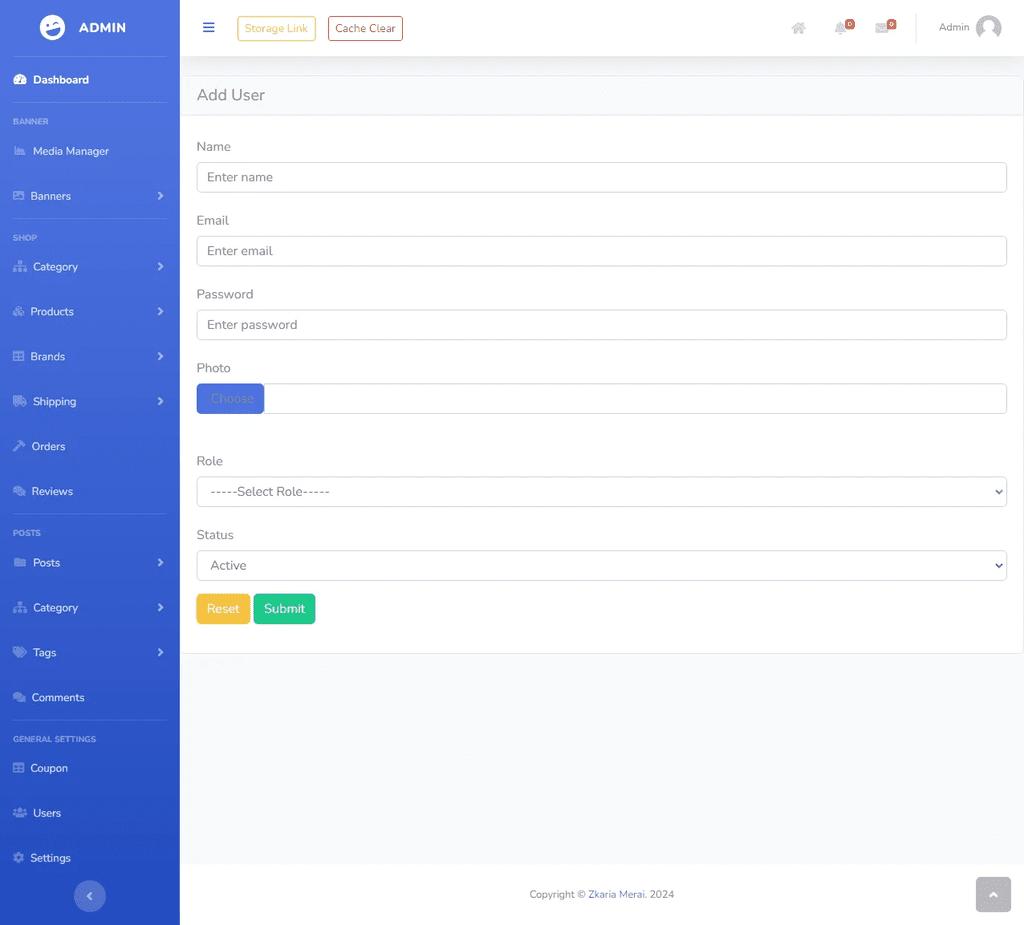Click the Comments bubble icon
The image size is (1024, 925).
click(x=19, y=698)
